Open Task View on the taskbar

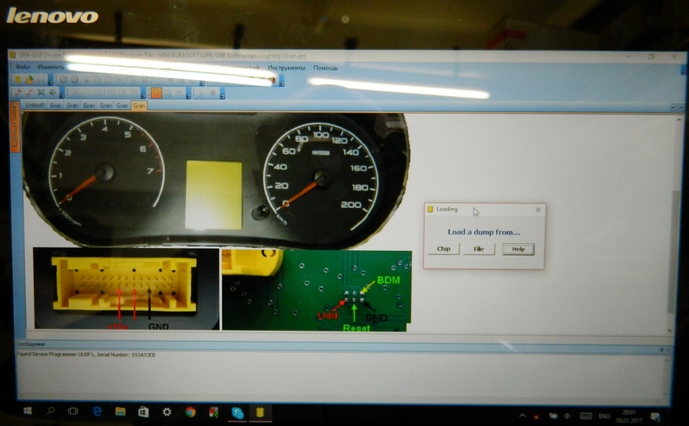pos(73,412)
